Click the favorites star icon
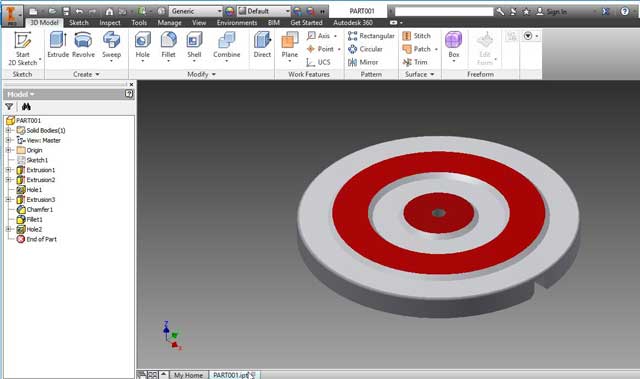The width and height of the screenshot is (640, 379). coord(526,11)
